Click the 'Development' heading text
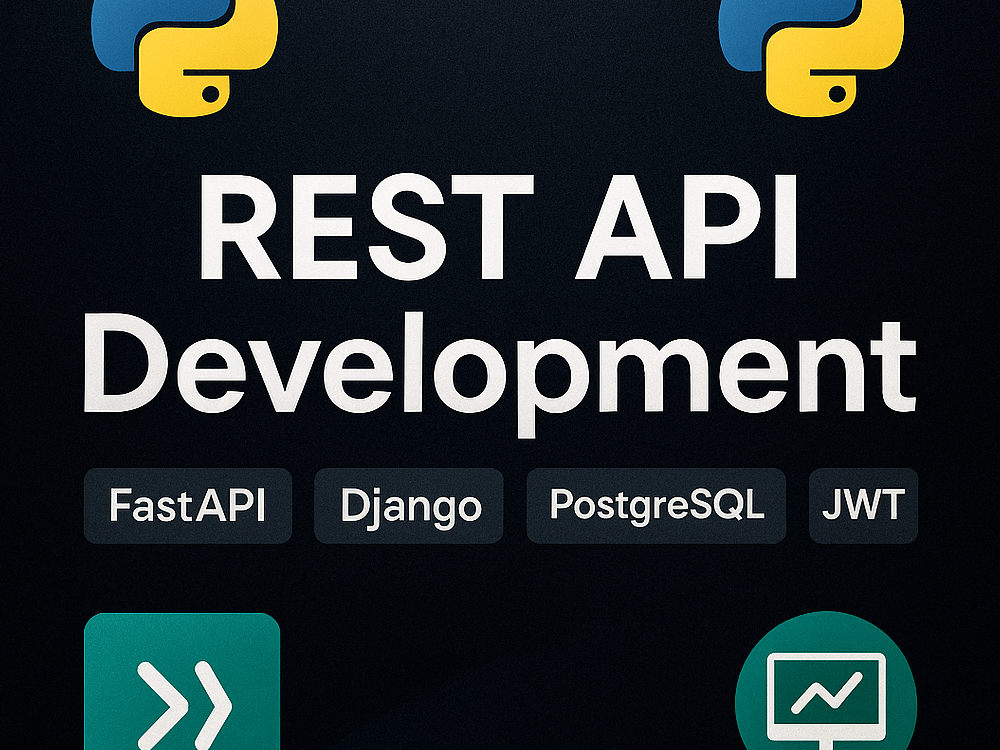 pos(499,373)
